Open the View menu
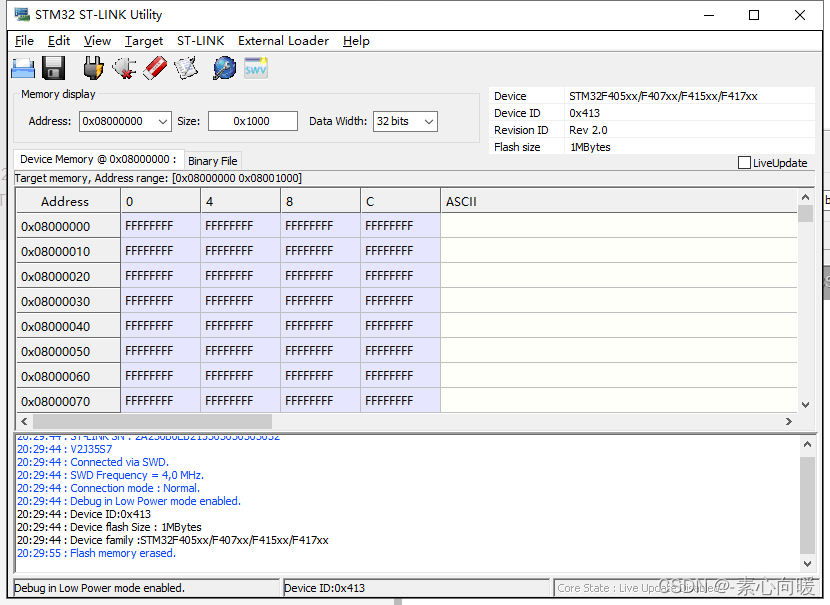 pos(97,41)
